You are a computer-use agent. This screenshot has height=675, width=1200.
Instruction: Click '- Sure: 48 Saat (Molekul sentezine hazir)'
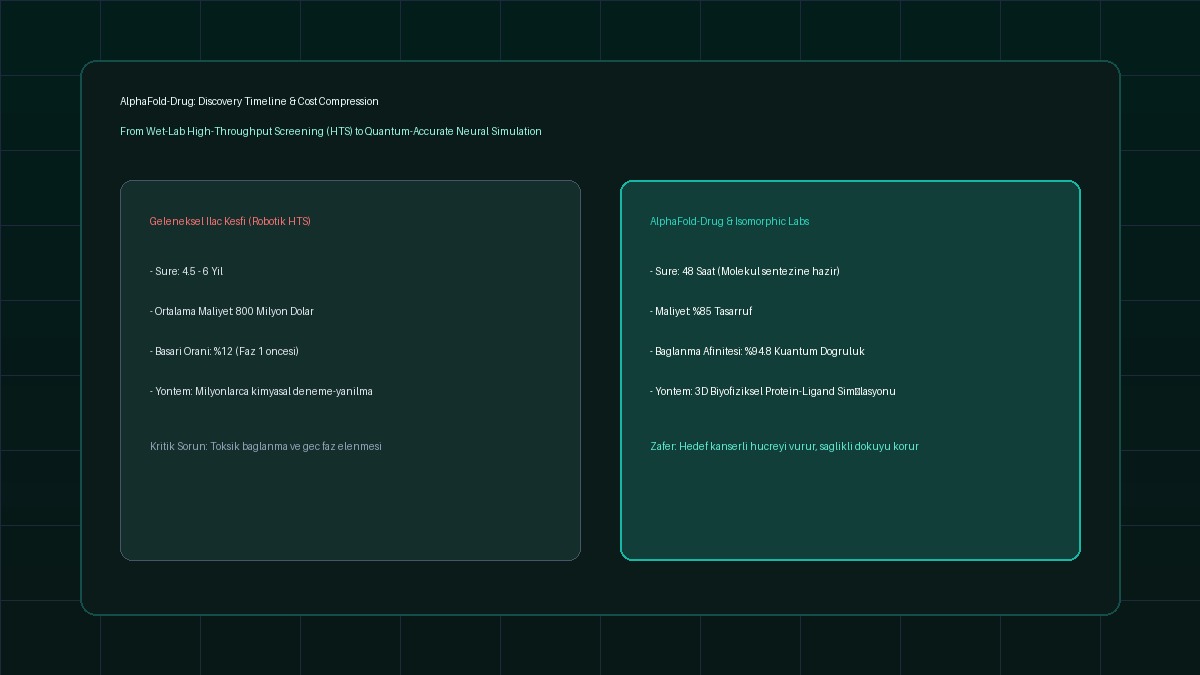point(745,271)
